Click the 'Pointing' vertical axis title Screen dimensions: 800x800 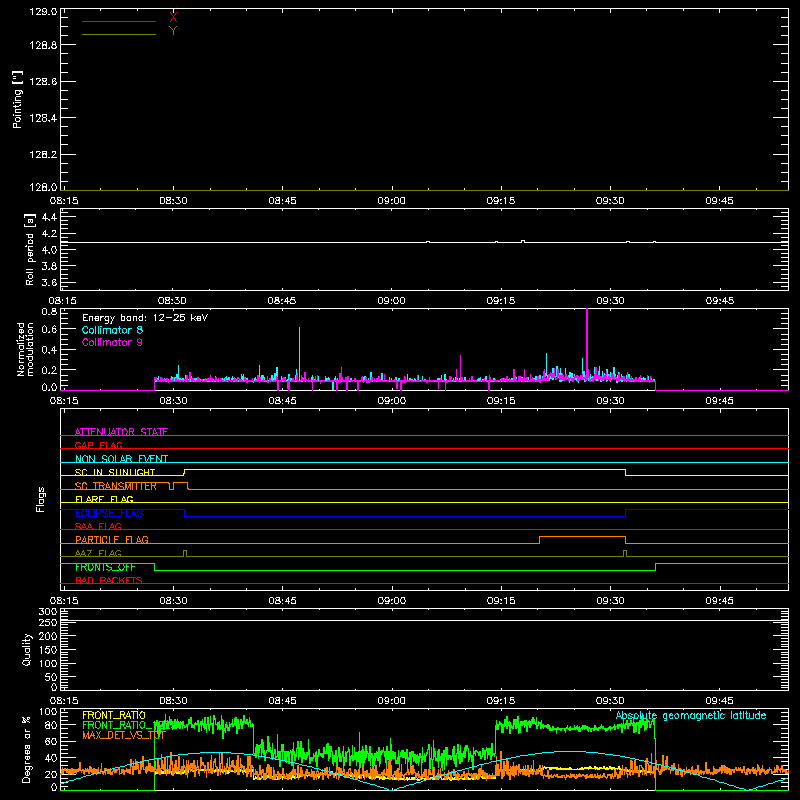(17, 100)
